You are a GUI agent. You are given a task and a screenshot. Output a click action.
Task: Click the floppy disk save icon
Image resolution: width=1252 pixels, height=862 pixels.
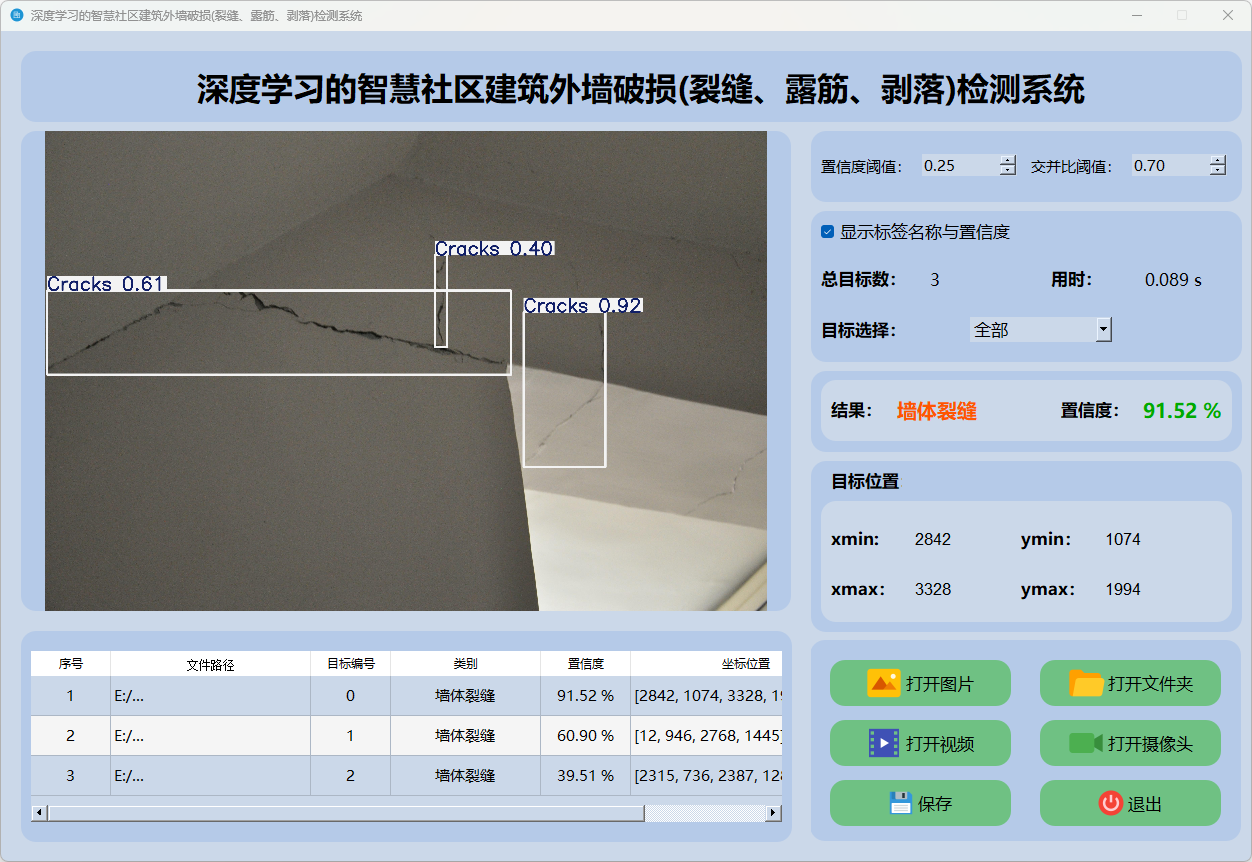(901, 803)
